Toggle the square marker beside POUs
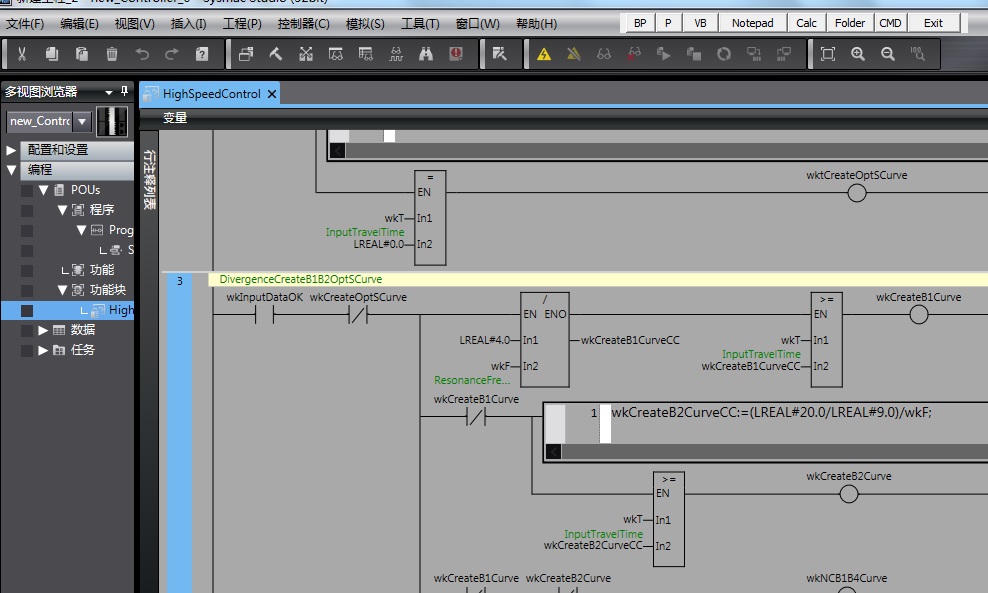988x593 pixels. pos(27,190)
